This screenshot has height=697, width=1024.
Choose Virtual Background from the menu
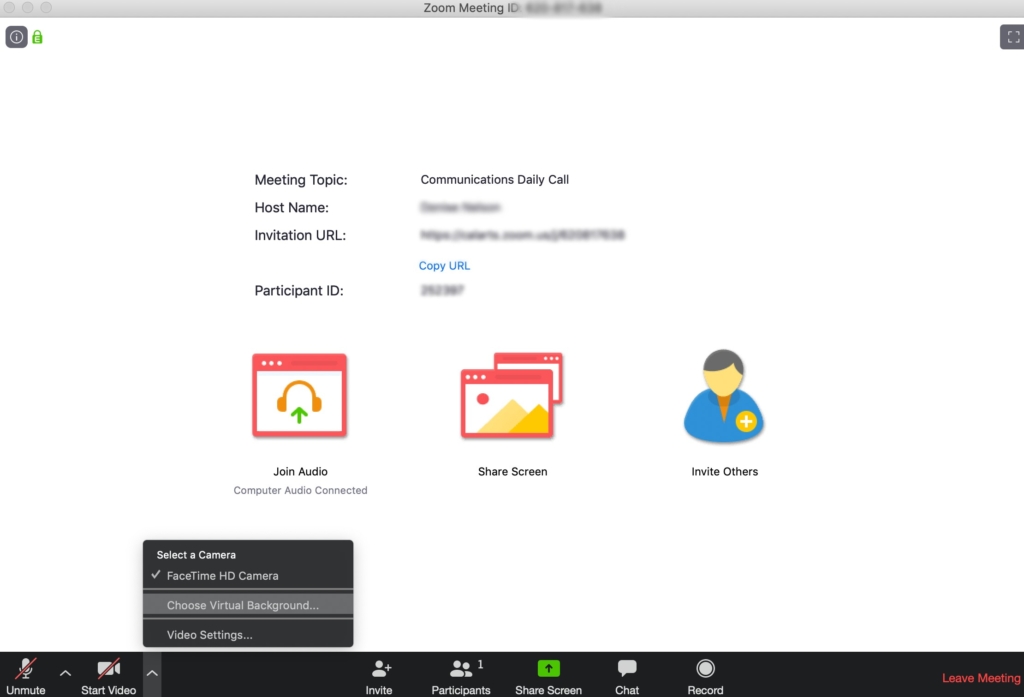[x=248, y=605]
